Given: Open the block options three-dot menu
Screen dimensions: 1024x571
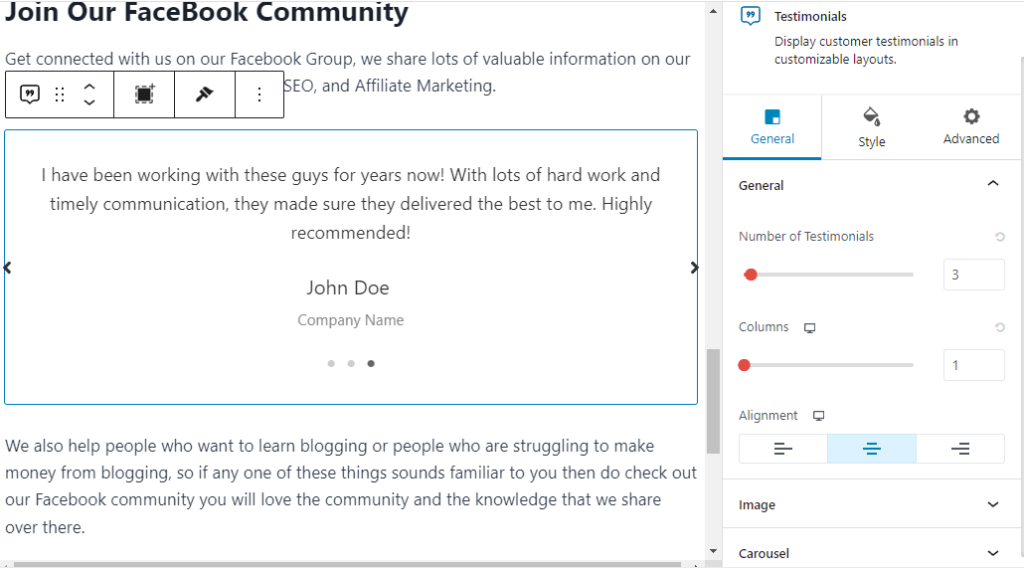Looking at the screenshot, I should point(259,95).
